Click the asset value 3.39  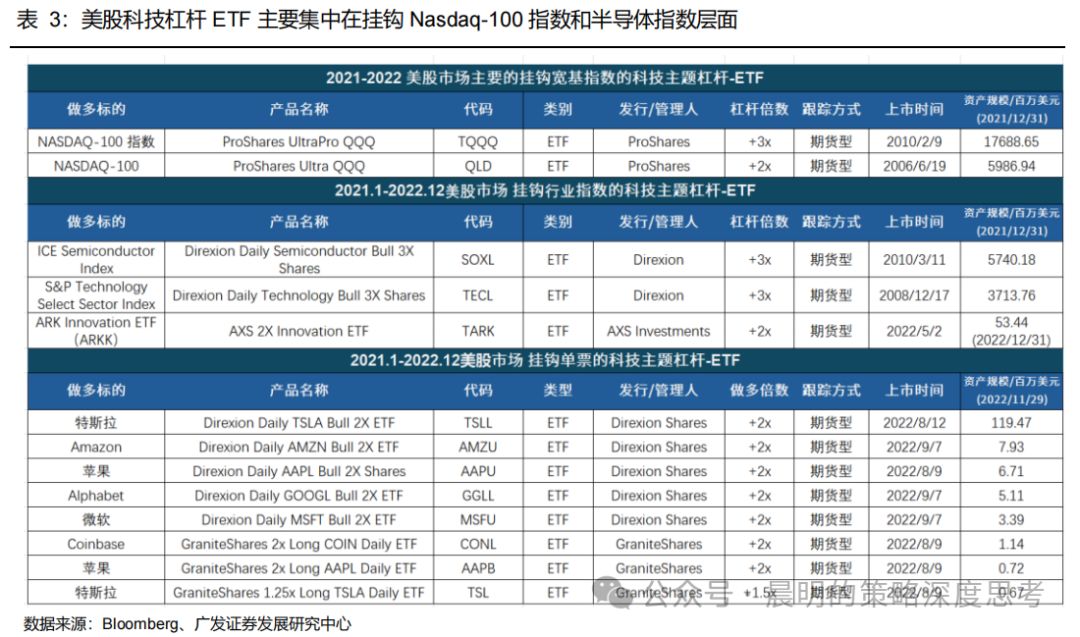(1011, 520)
